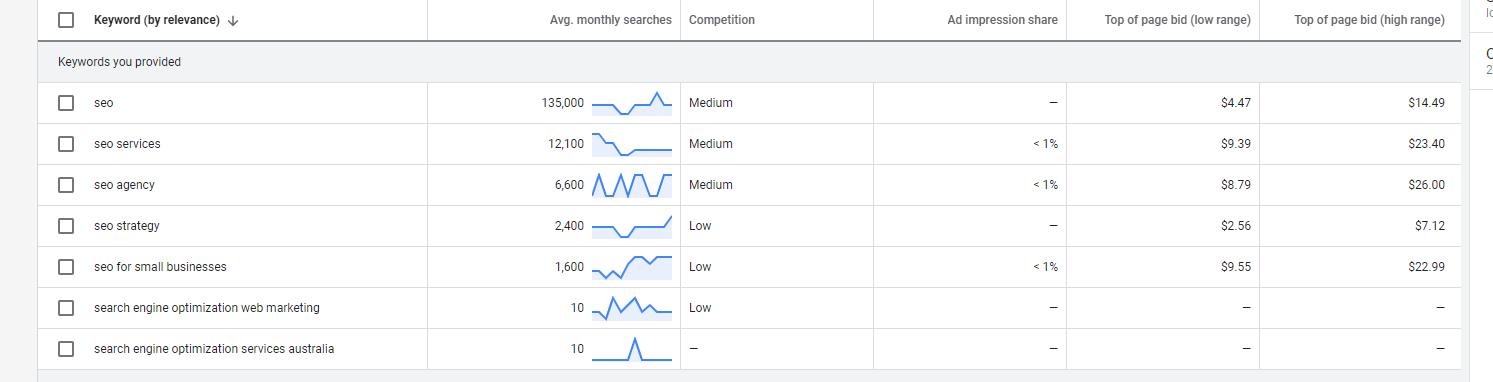The width and height of the screenshot is (1493, 382).
Task: Open trend chart for seo for small businesses
Action: tap(632, 267)
